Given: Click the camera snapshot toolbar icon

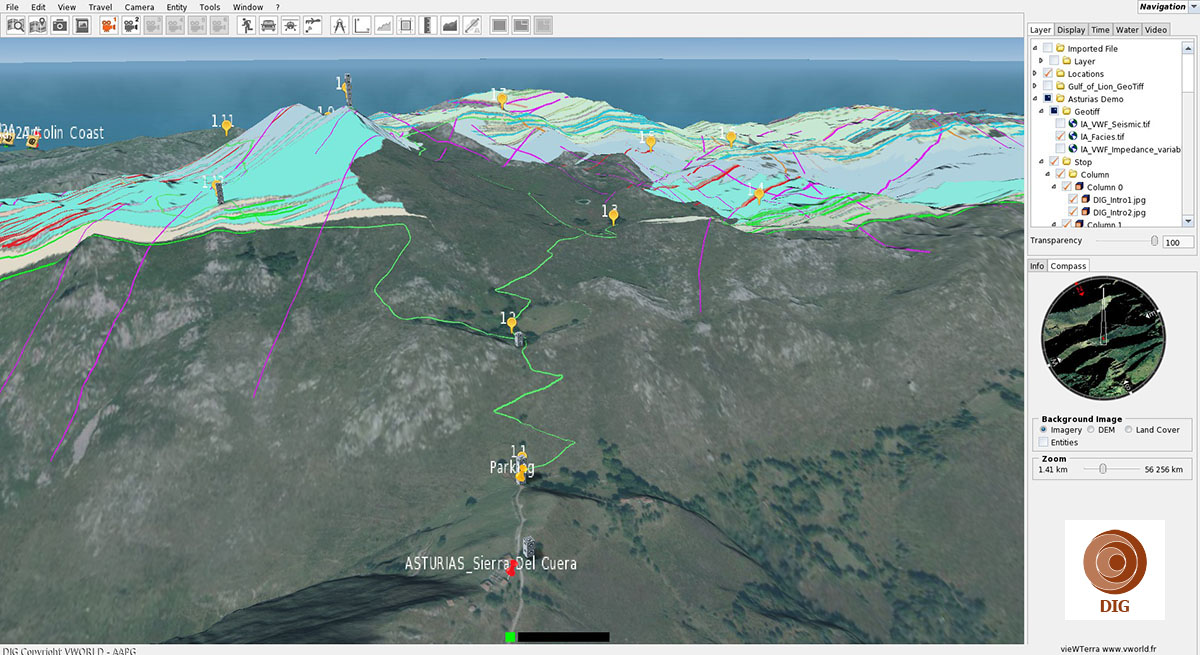Looking at the screenshot, I should 60,25.
